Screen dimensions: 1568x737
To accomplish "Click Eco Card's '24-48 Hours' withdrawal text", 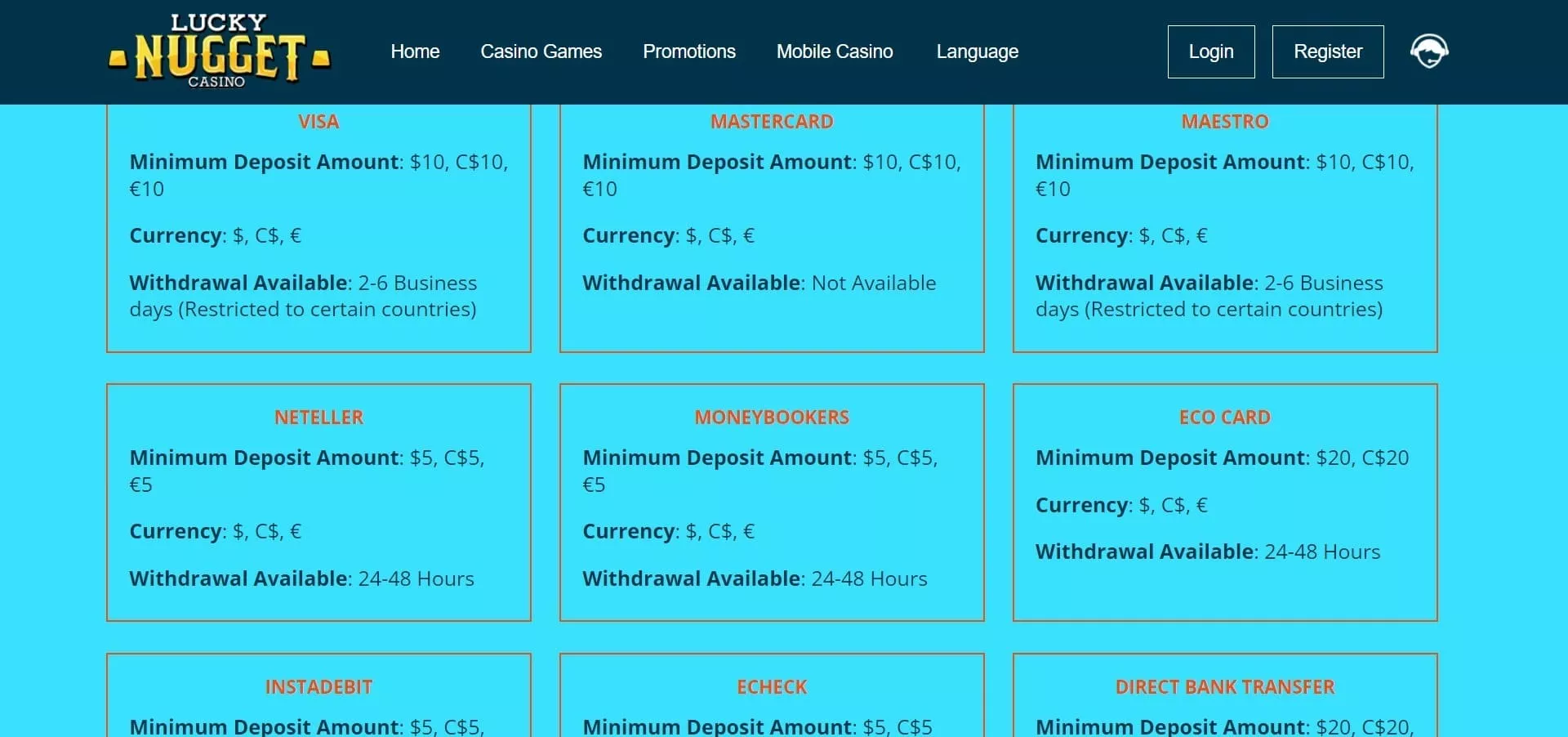I will pos(1321,552).
